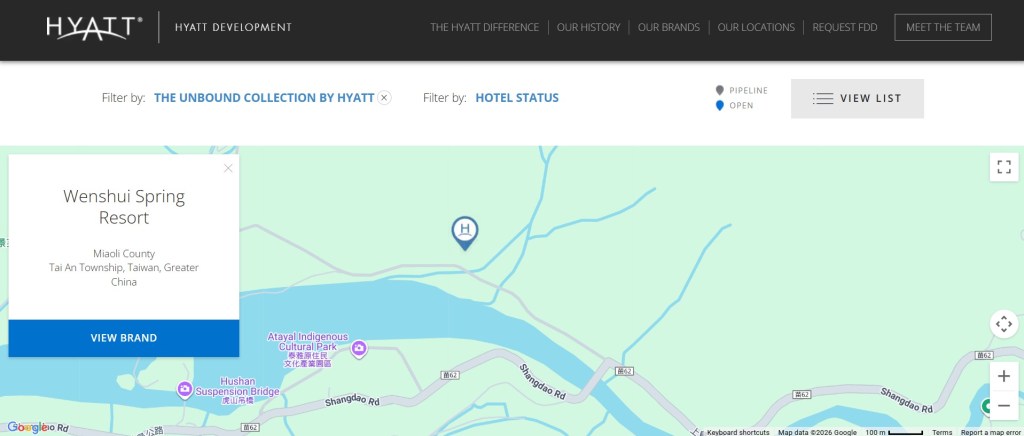Screen dimensions: 1024x436
Task: Click the View Brand button
Action: click(124, 338)
